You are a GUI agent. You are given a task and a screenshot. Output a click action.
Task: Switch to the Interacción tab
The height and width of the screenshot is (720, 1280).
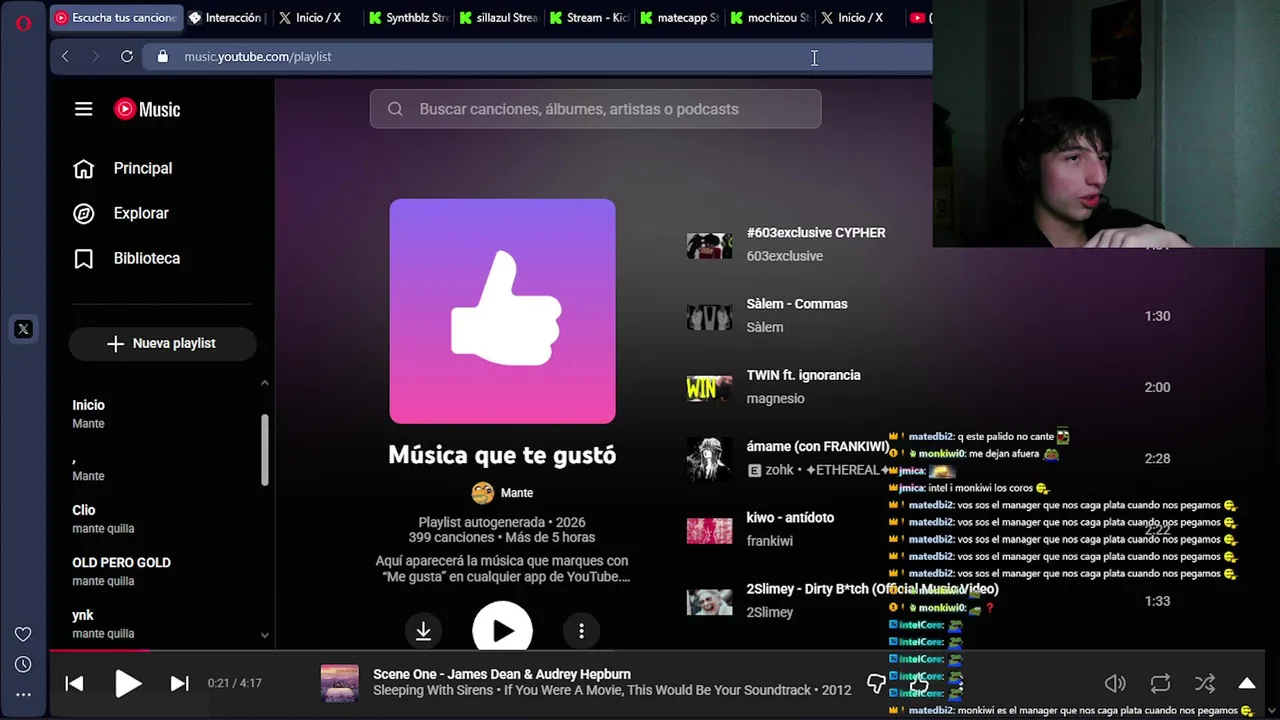(226, 18)
